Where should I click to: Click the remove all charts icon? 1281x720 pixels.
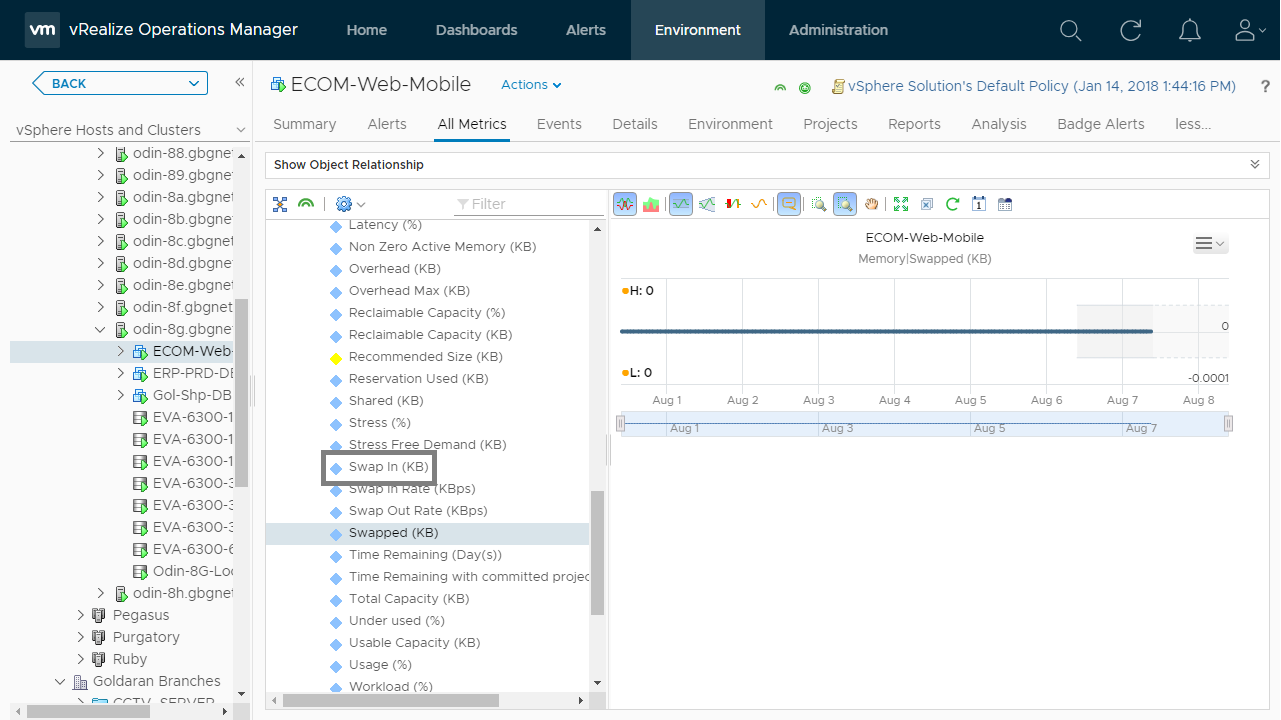tap(927, 204)
